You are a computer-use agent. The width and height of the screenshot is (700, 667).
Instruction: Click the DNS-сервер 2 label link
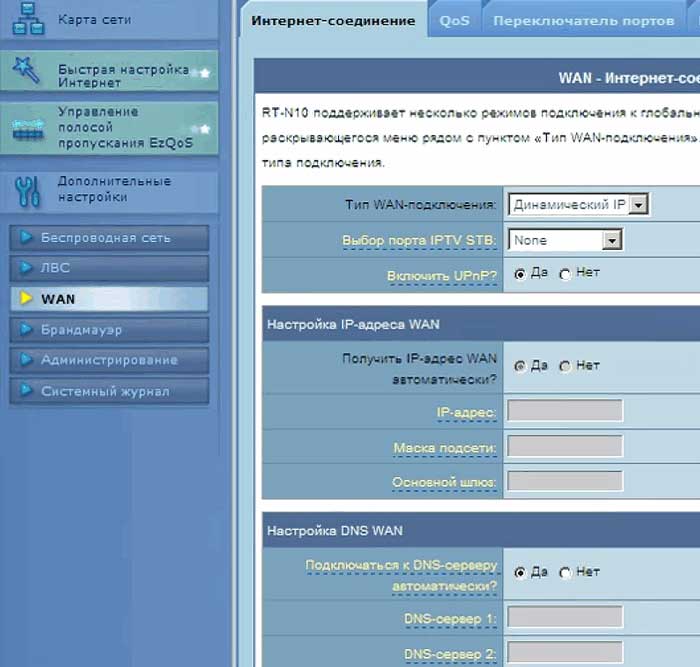450,654
